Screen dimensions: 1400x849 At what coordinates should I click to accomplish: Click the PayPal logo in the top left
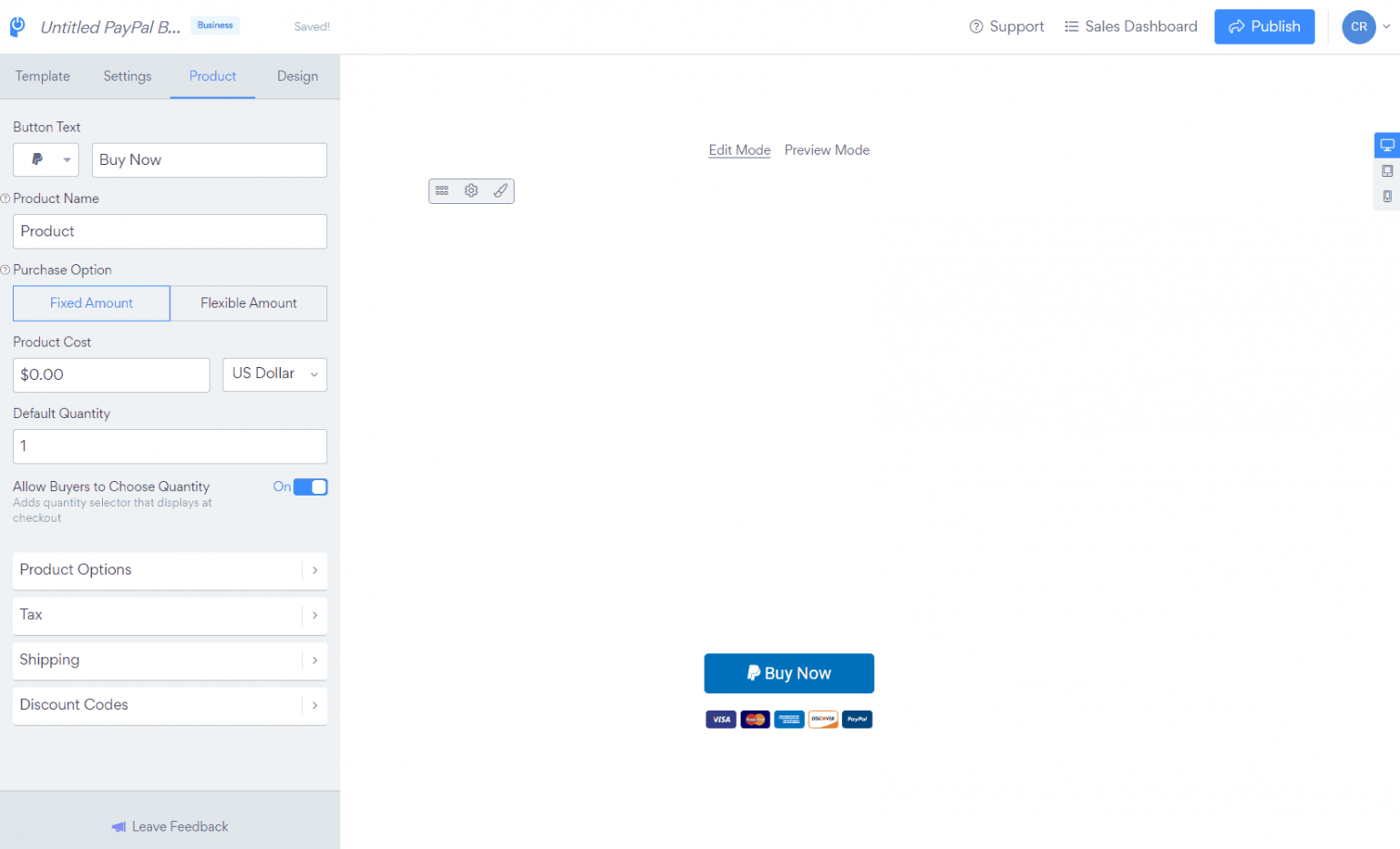tap(16, 26)
